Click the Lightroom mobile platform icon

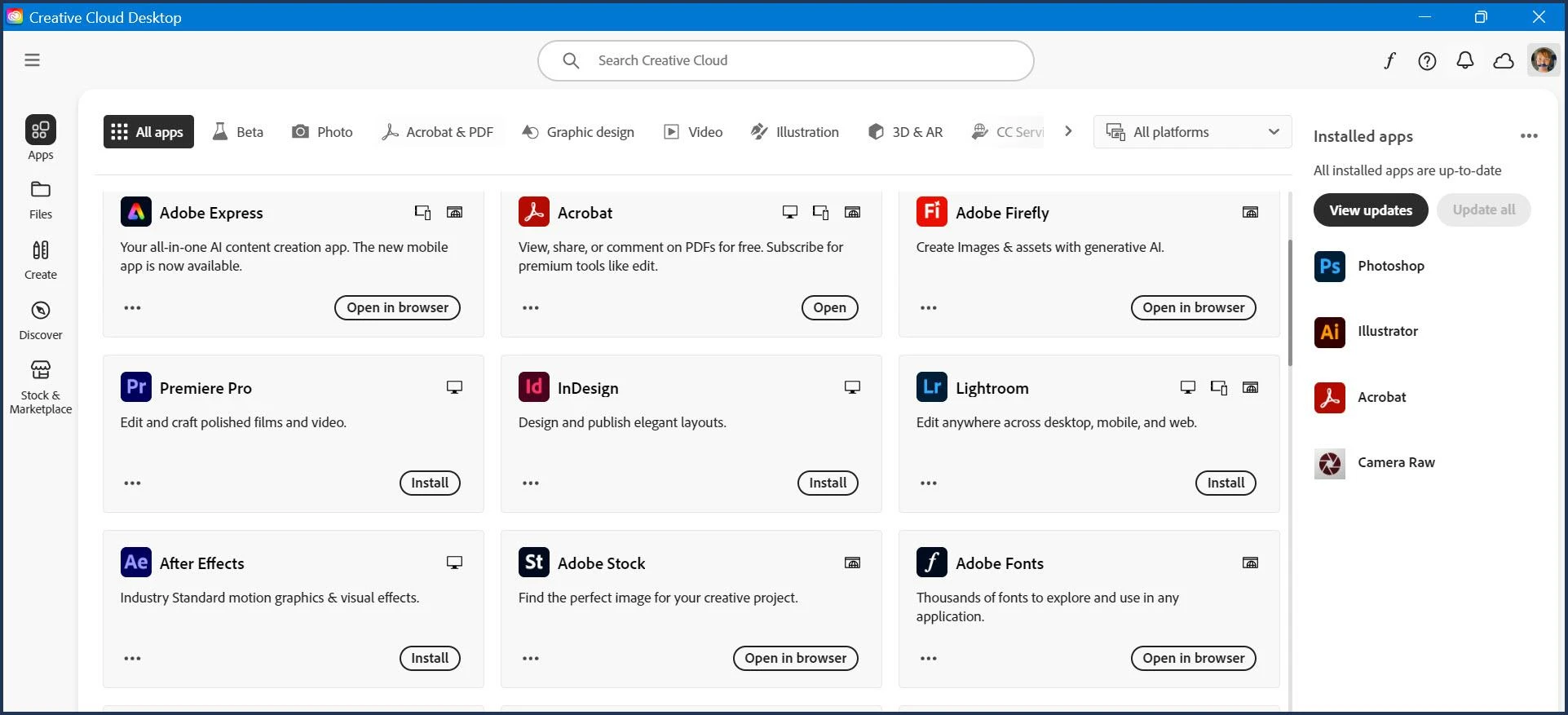click(x=1219, y=388)
